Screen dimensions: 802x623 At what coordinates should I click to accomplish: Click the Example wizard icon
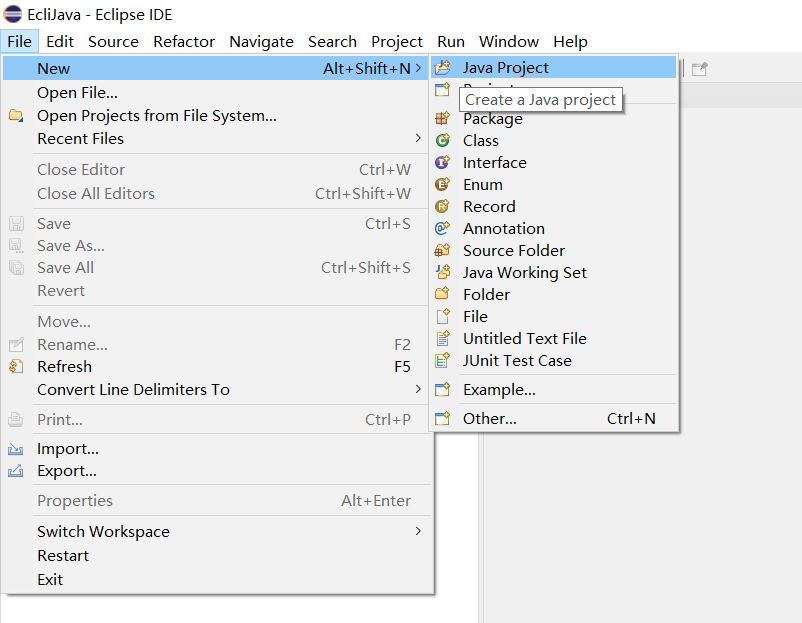point(442,389)
